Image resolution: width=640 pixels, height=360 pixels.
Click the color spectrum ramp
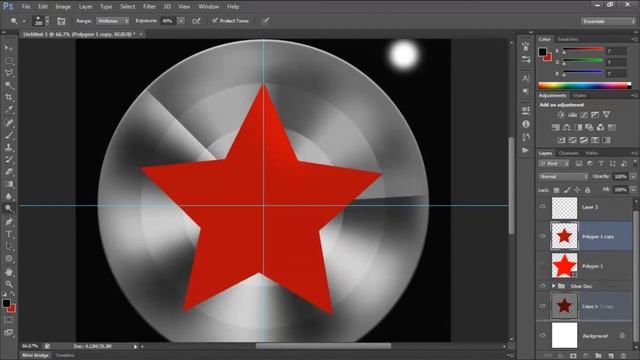pyautogui.click(x=584, y=85)
